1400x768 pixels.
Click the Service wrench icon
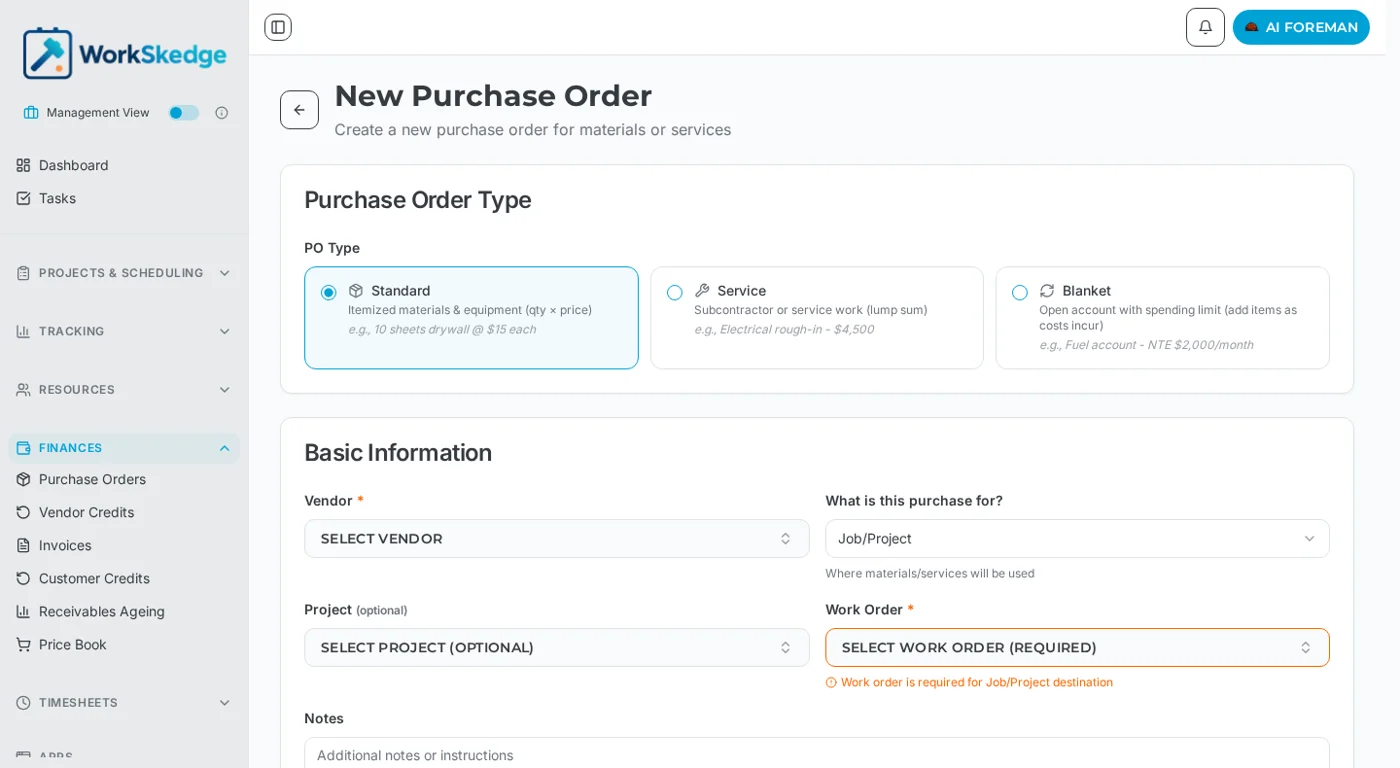coord(702,291)
